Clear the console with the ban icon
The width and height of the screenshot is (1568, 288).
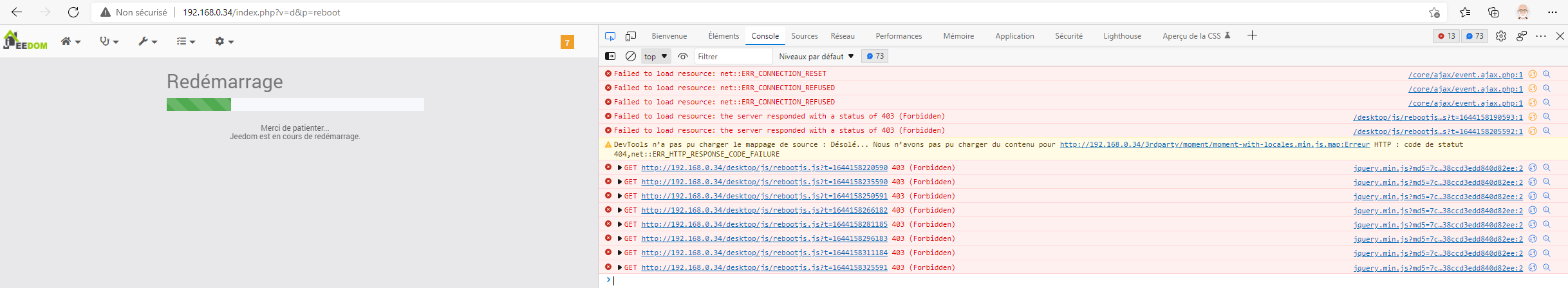631,57
